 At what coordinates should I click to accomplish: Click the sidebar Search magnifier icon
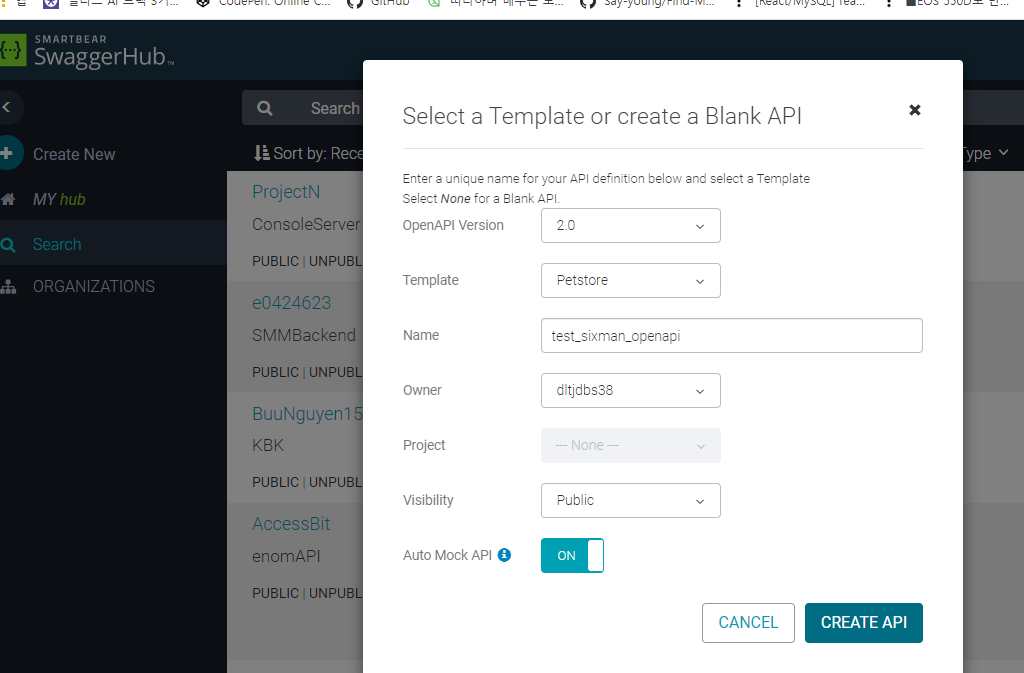click(x=8, y=245)
